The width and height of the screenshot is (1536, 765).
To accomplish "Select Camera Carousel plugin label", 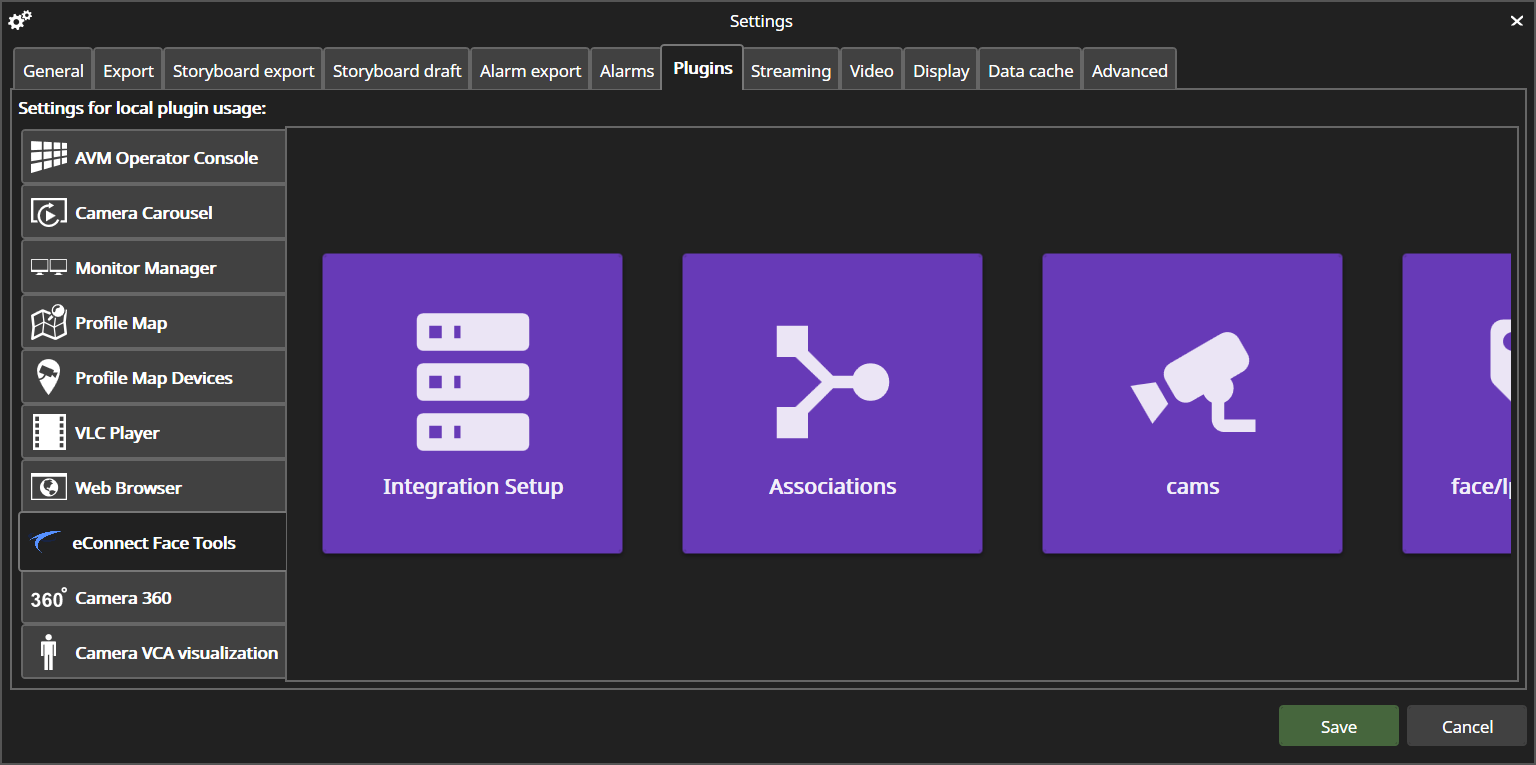I will coord(144,213).
